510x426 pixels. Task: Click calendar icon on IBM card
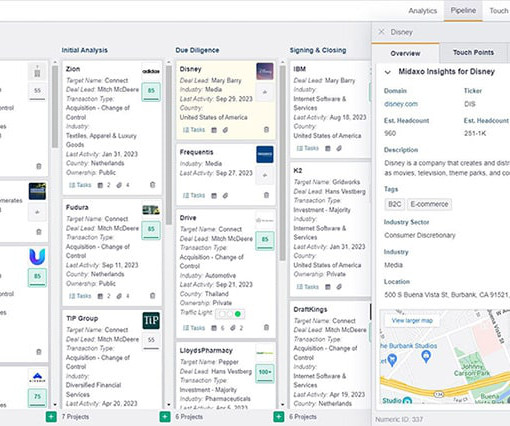click(x=328, y=148)
